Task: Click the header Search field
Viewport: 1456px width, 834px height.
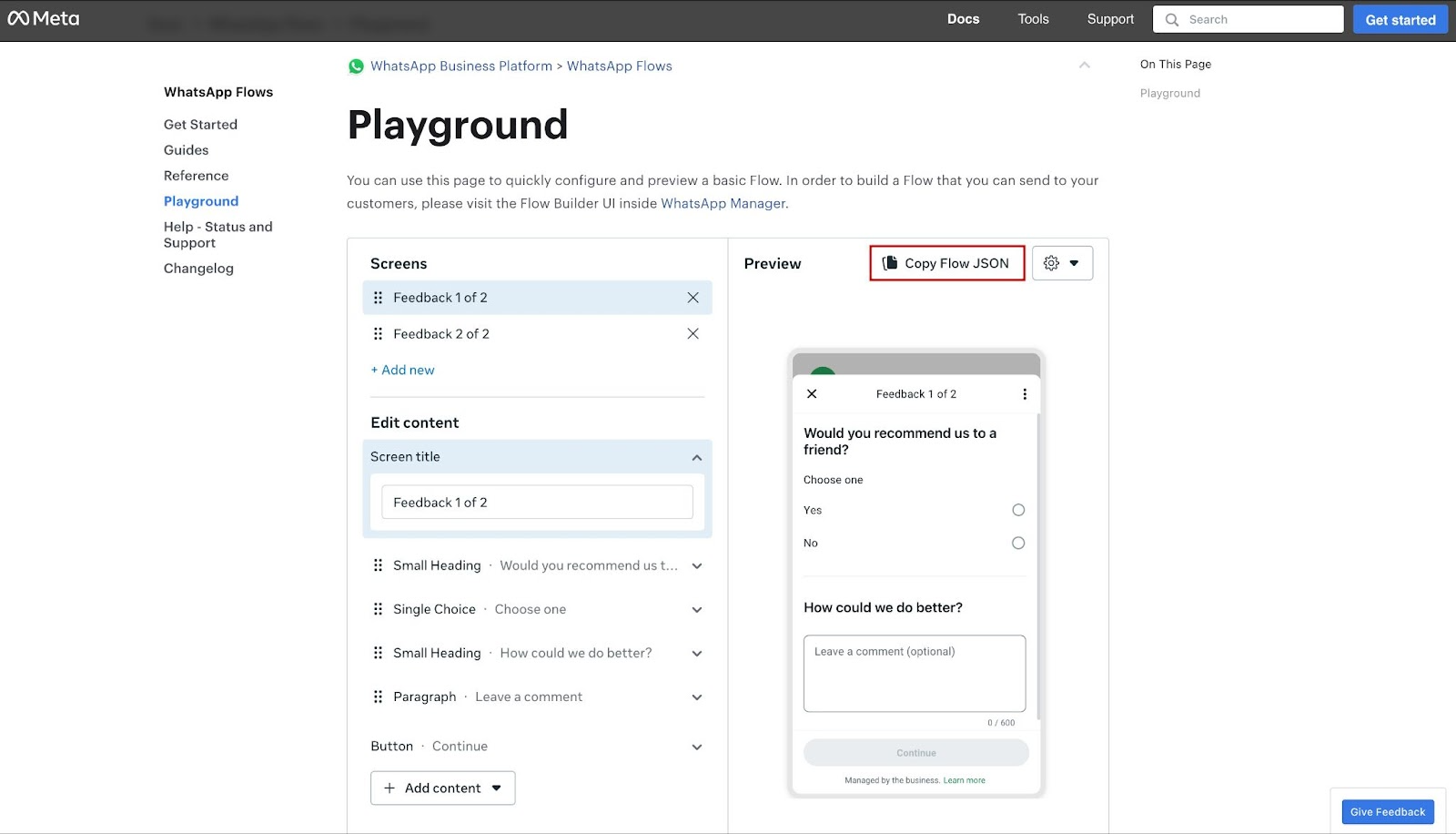Action: pos(1249,19)
